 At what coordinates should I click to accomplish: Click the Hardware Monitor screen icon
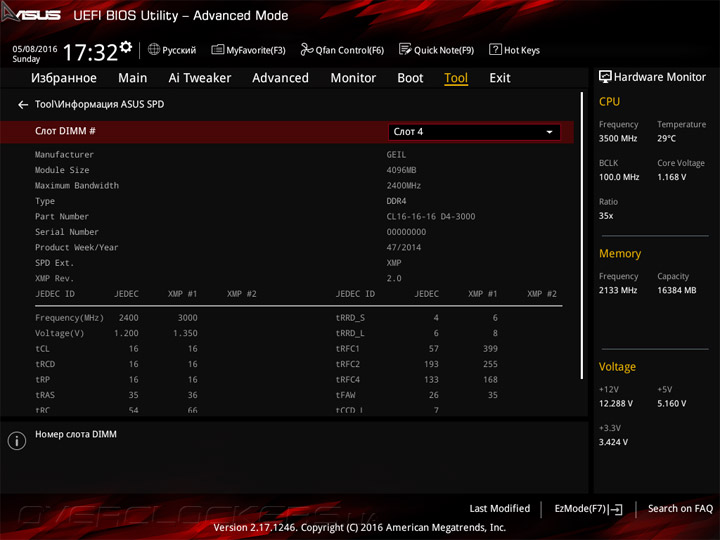tap(605, 77)
